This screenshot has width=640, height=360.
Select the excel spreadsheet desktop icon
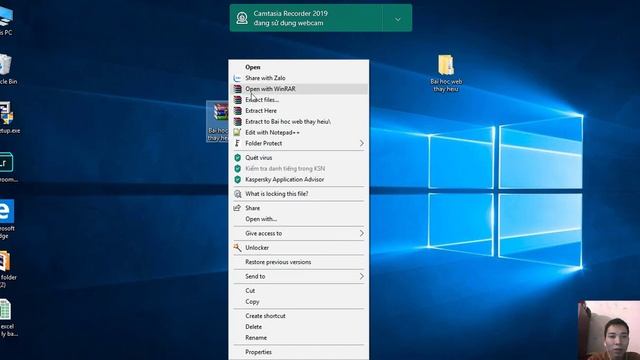tap(5, 310)
